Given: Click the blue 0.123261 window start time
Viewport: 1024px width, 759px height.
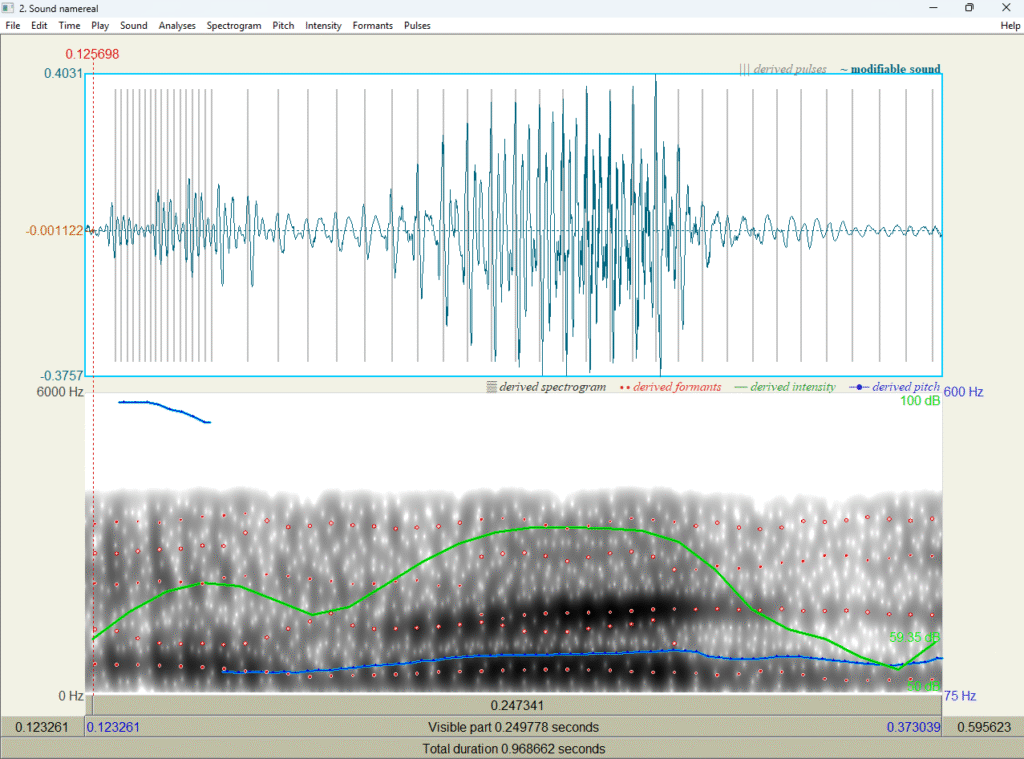Looking at the screenshot, I should [113, 727].
